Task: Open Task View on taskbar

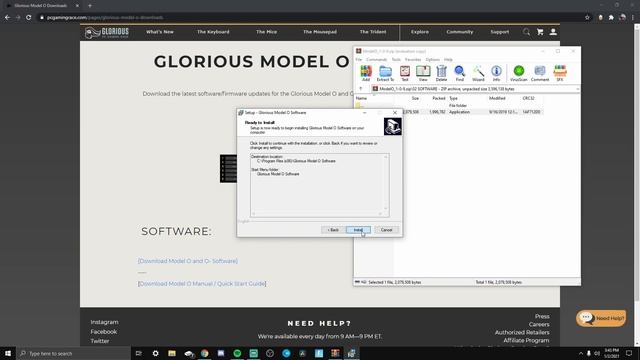Action: coord(138,353)
